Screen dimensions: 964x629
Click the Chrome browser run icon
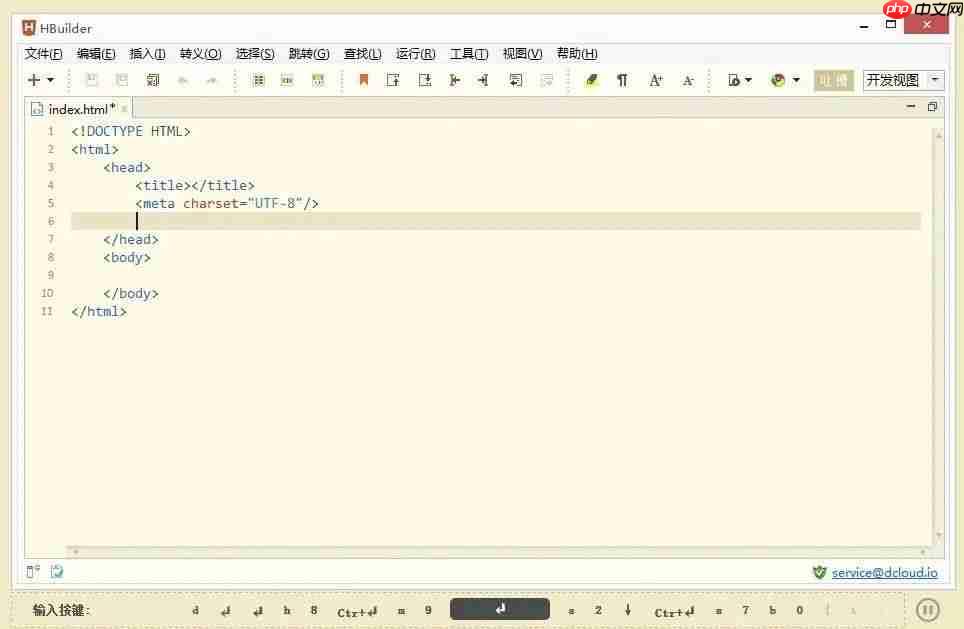(778, 80)
